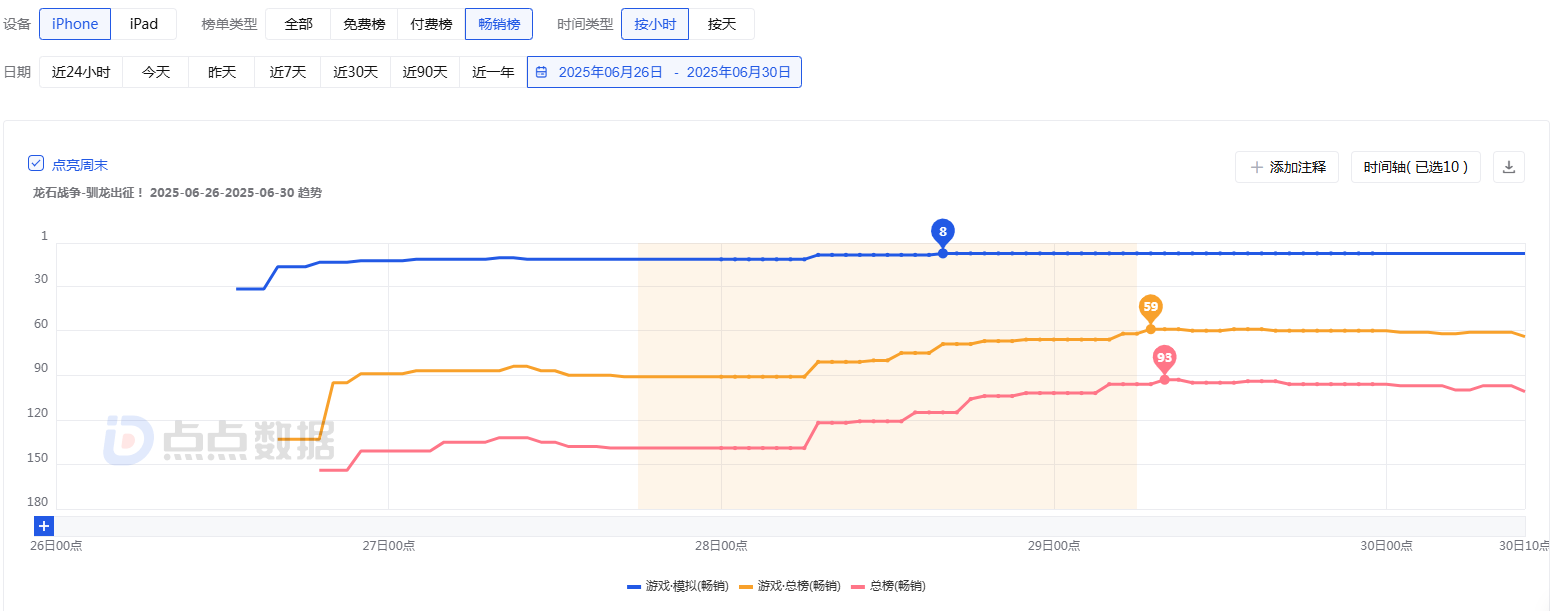1550x611 pixels.
Task: Select the 付费榜 chart type
Action: click(431, 24)
